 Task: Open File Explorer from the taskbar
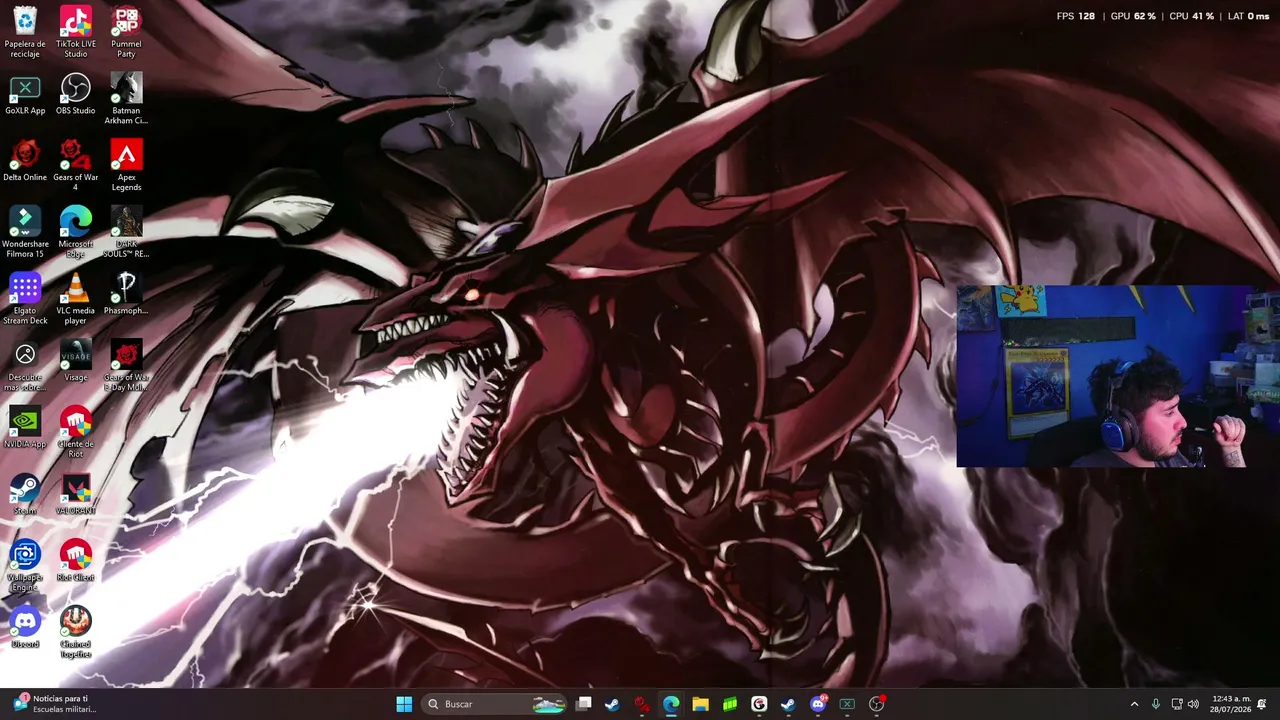click(700, 704)
